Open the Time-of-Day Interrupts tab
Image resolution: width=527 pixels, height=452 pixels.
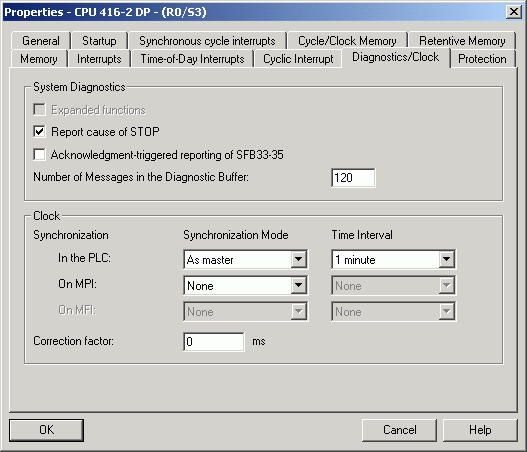pyautogui.click(x=192, y=59)
